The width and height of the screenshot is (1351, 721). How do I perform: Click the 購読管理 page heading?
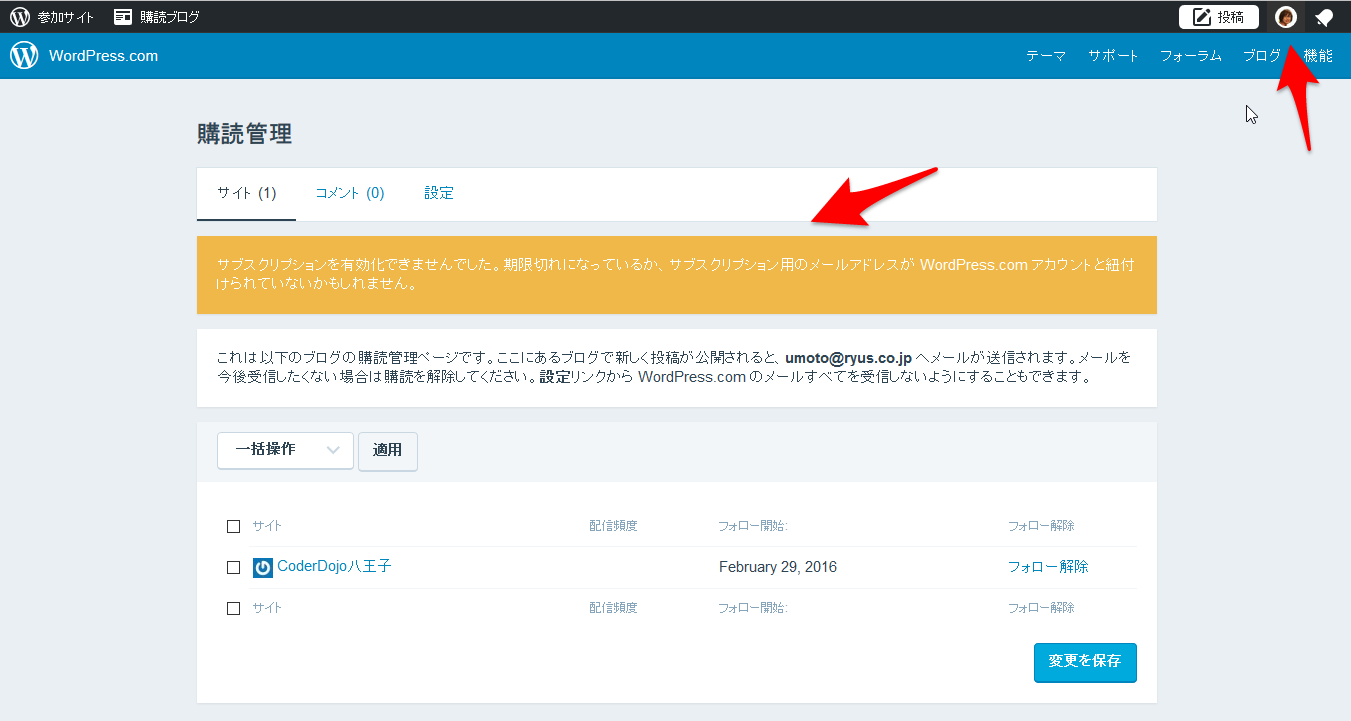click(x=245, y=134)
